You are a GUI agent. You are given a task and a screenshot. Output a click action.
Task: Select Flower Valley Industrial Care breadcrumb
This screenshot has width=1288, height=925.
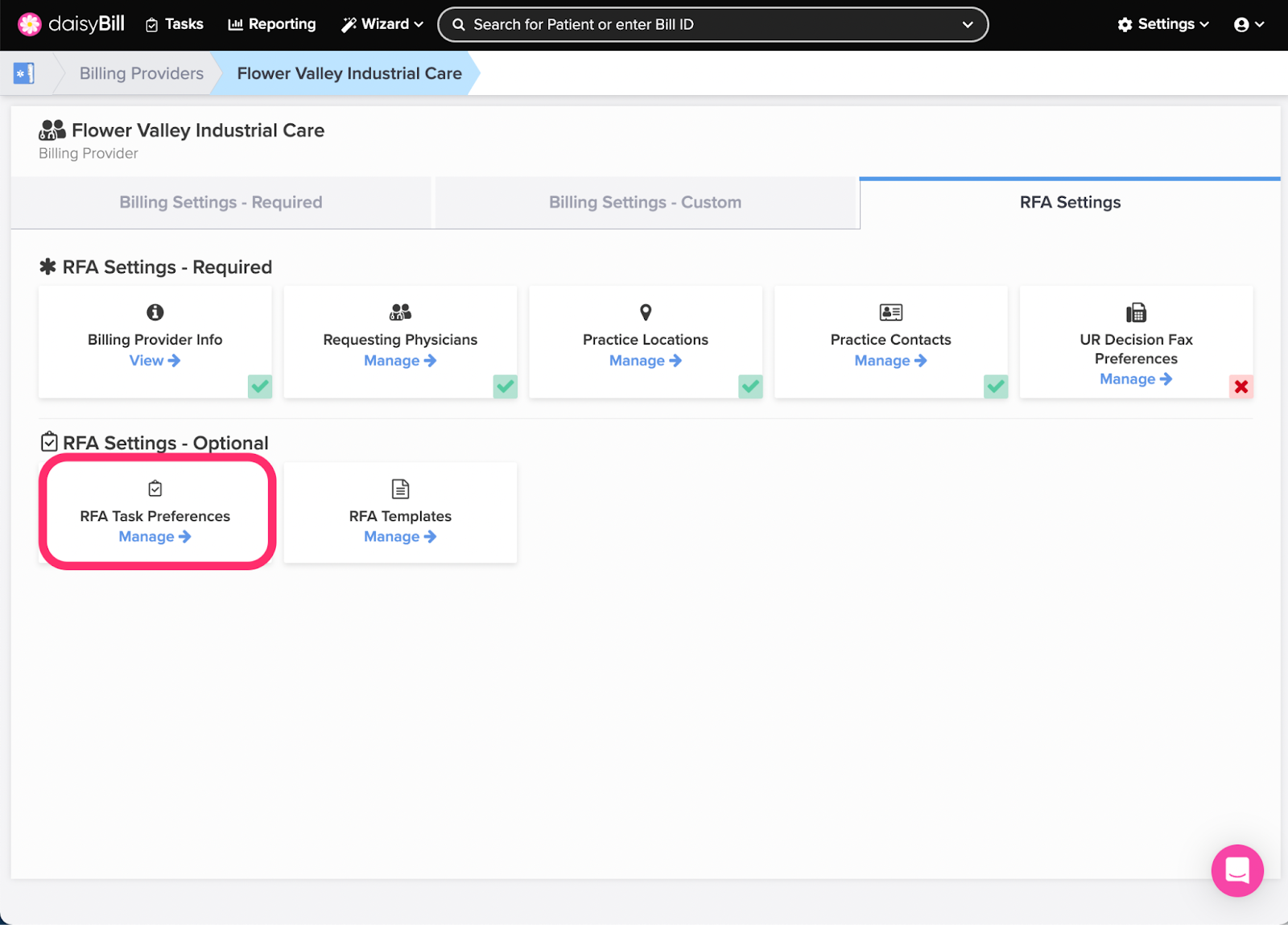[x=349, y=73]
